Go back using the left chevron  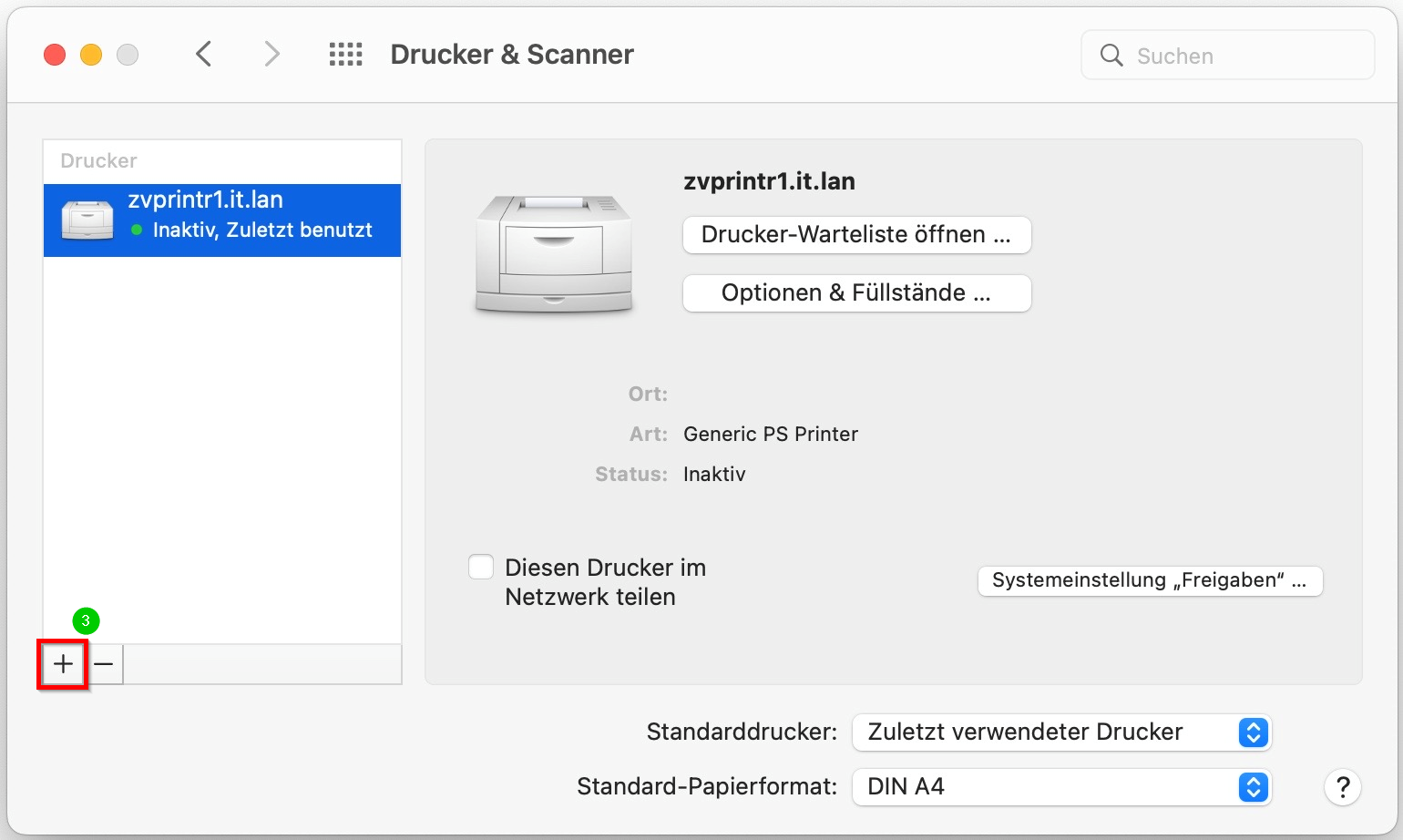click(x=204, y=55)
